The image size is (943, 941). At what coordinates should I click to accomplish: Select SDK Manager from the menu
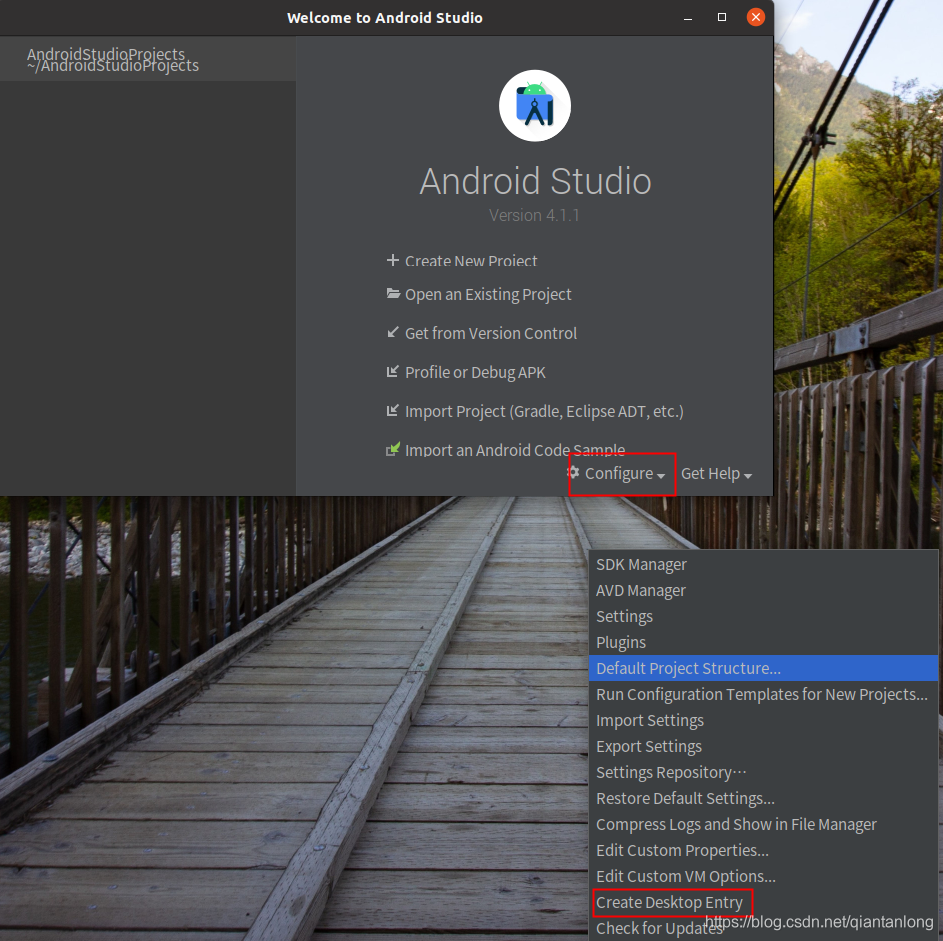[641, 564]
